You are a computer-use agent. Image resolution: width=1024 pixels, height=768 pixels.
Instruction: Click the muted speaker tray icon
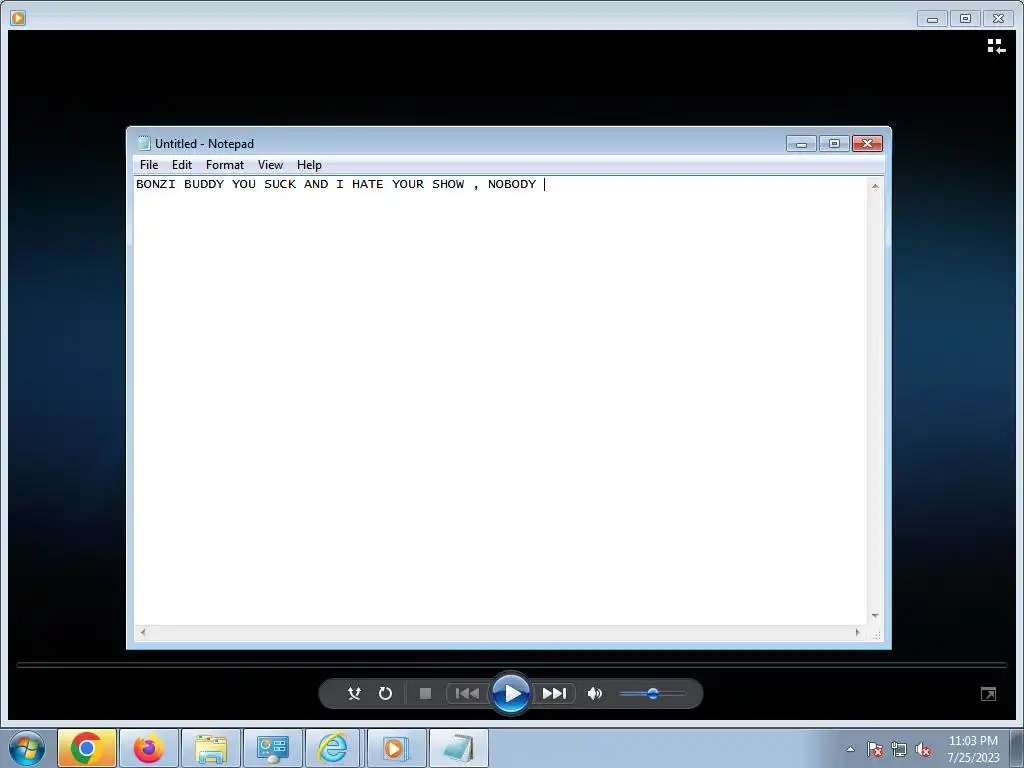click(x=923, y=750)
